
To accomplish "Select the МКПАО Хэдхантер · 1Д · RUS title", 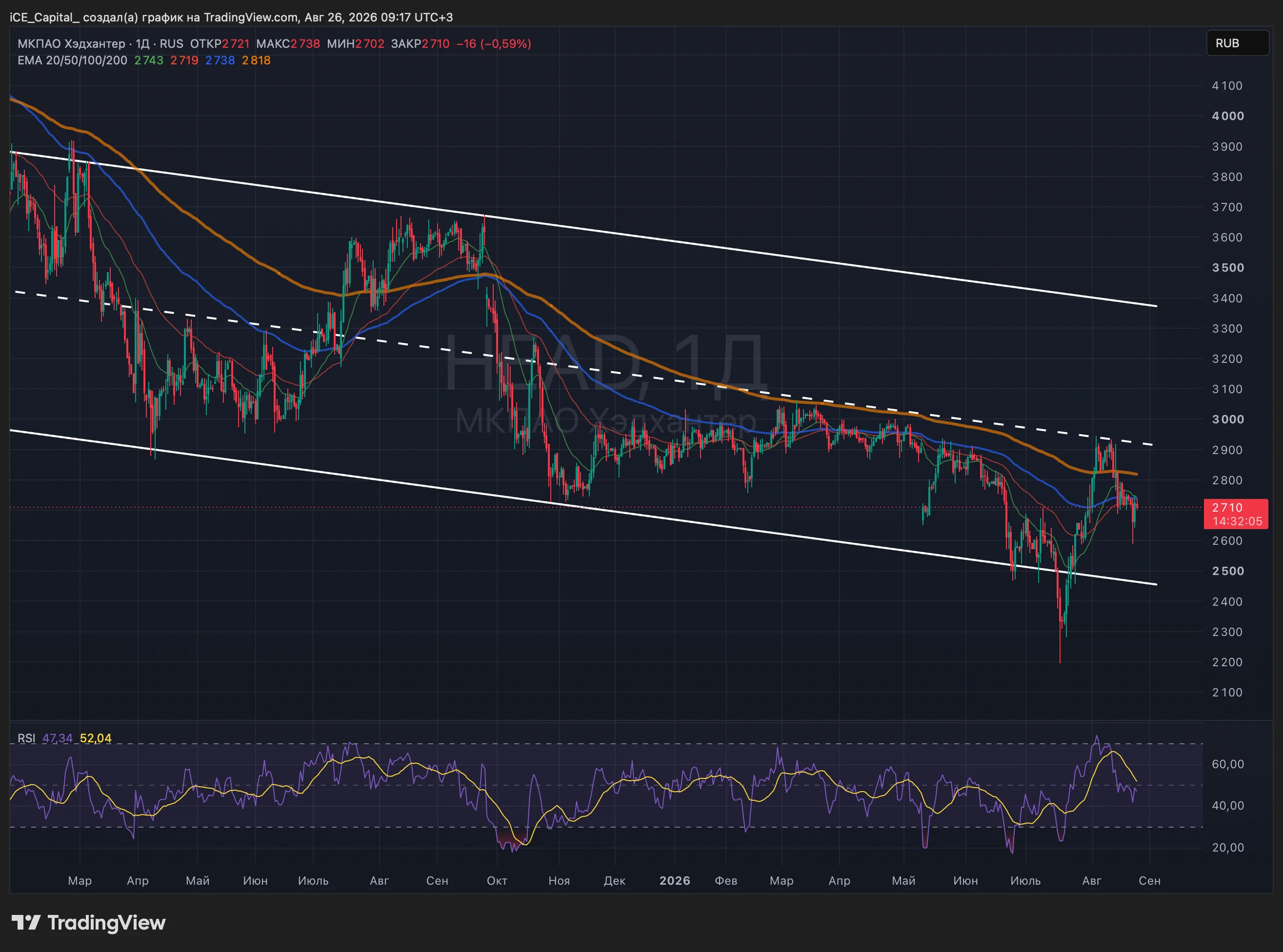I will click(100, 44).
